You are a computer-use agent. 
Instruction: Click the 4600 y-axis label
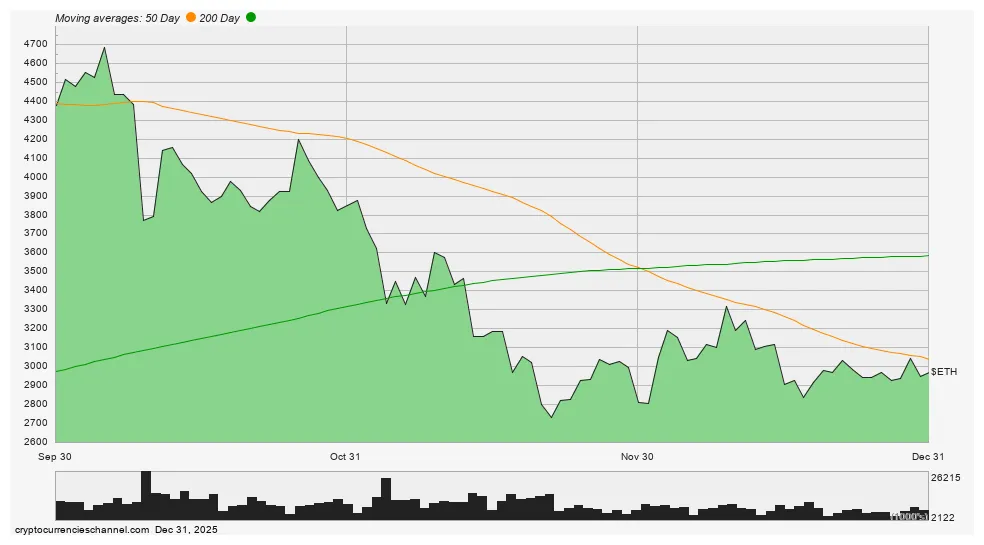point(35,63)
